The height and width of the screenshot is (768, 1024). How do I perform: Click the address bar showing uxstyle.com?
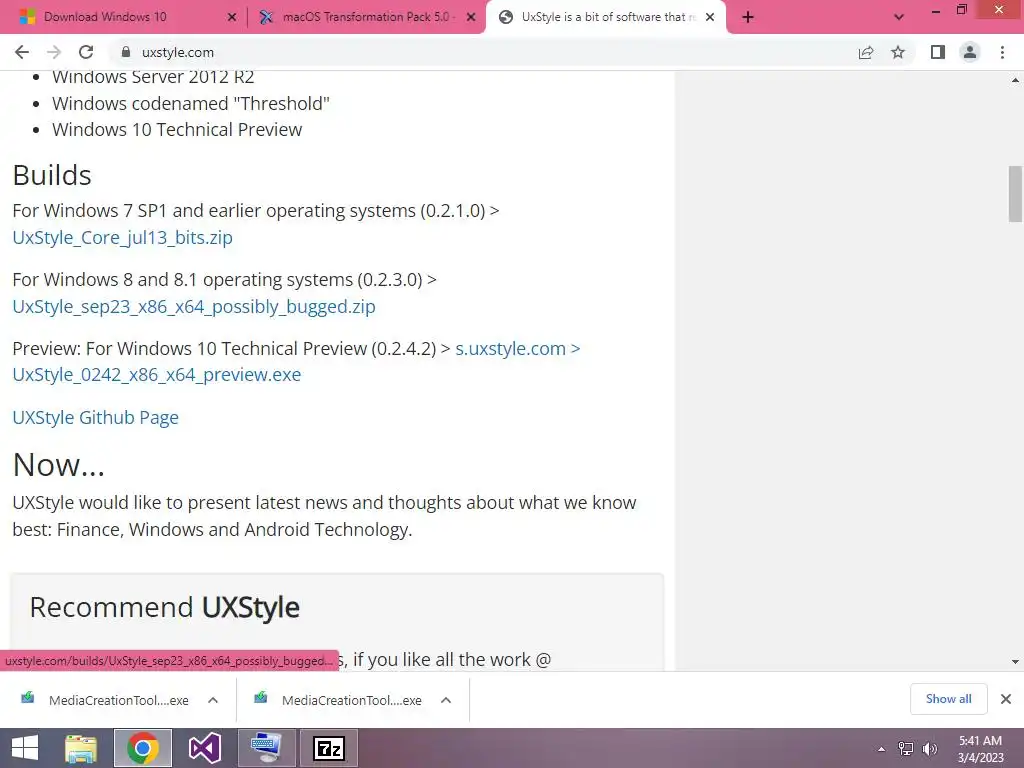click(x=483, y=52)
